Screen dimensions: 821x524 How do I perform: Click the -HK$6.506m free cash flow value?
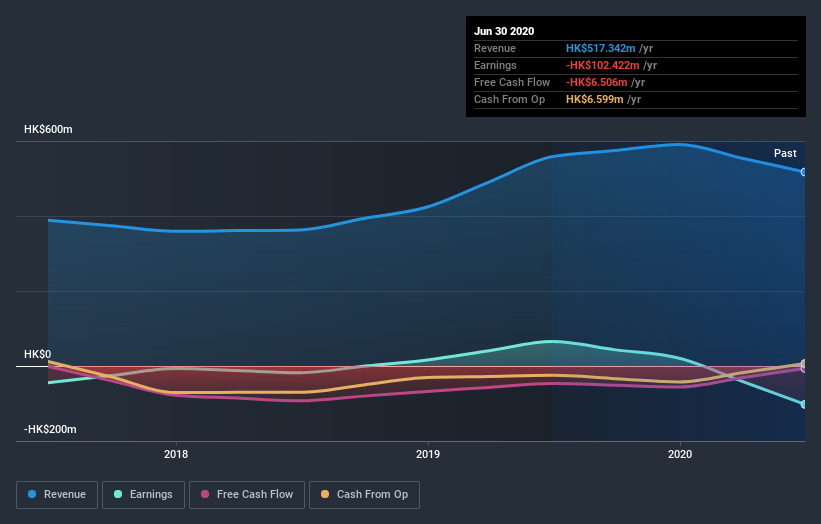pos(596,82)
